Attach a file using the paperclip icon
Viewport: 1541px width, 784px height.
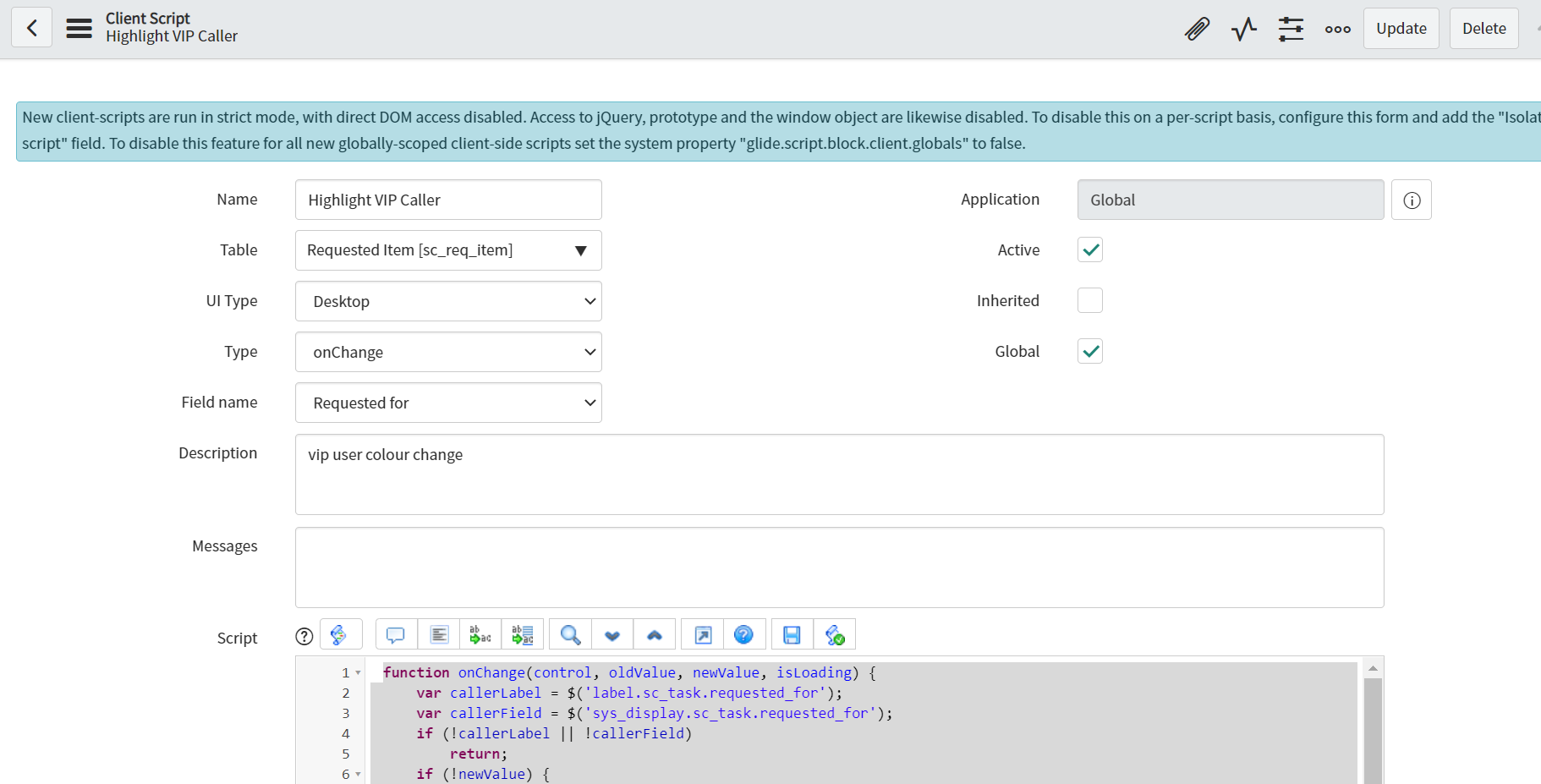(x=1198, y=28)
